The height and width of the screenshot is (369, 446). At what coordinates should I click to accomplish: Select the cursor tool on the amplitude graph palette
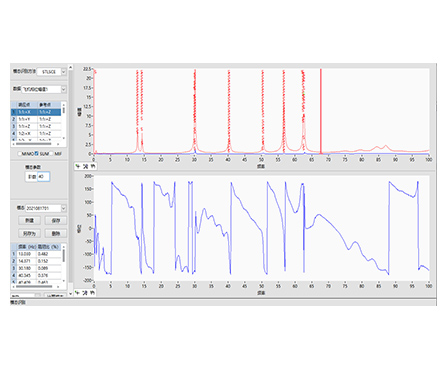coord(78,166)
